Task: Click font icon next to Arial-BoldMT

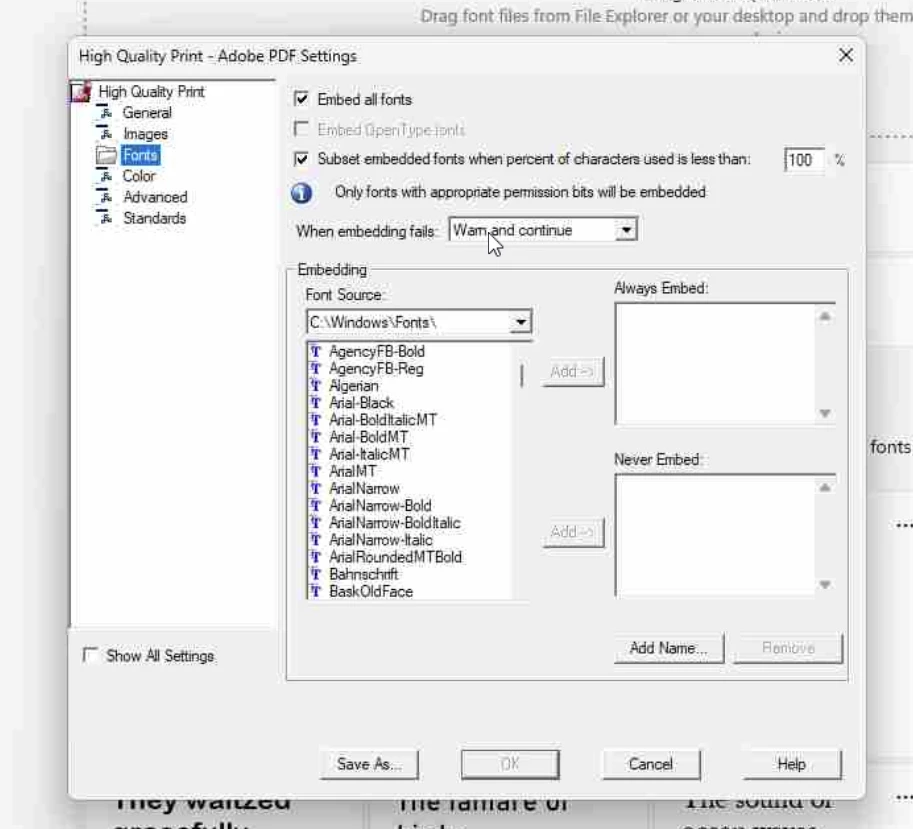Action: (x=316, y=437)
